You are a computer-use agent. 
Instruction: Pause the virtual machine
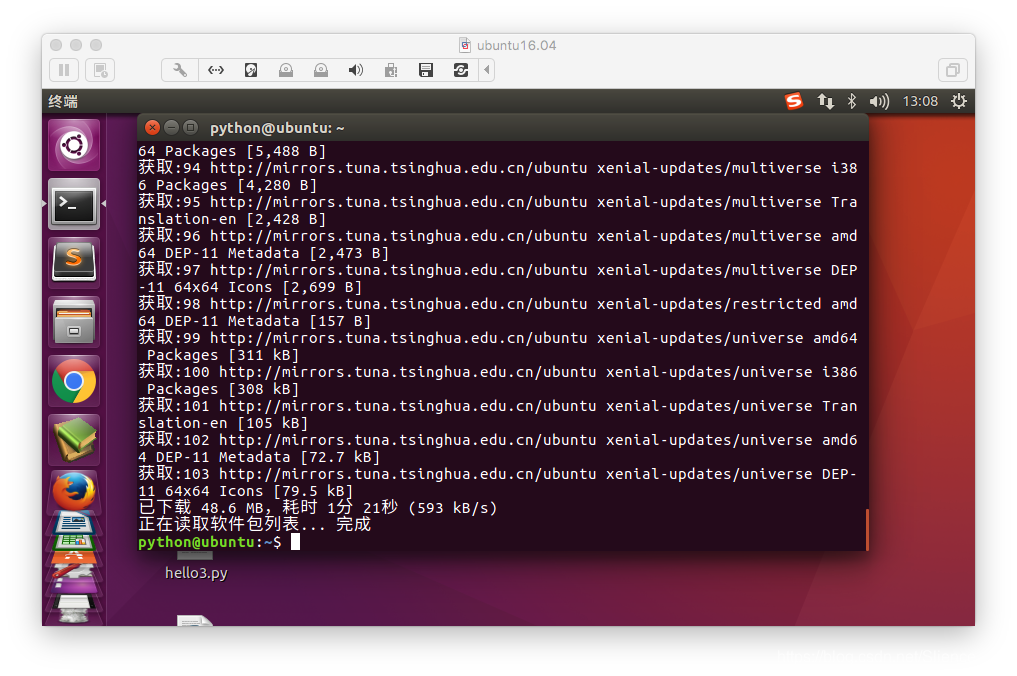(64, 70)
